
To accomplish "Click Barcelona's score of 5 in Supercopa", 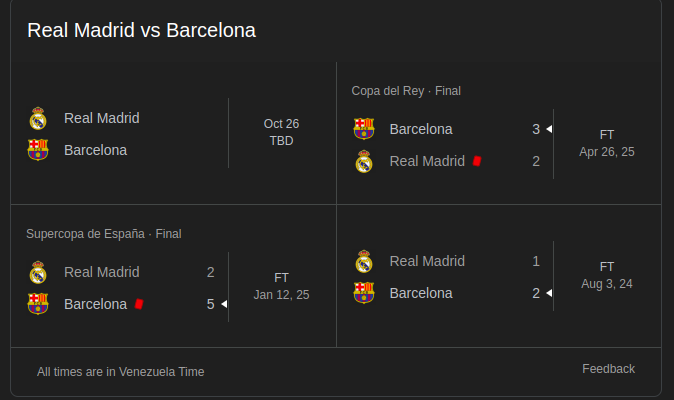I will coord(211,304).
